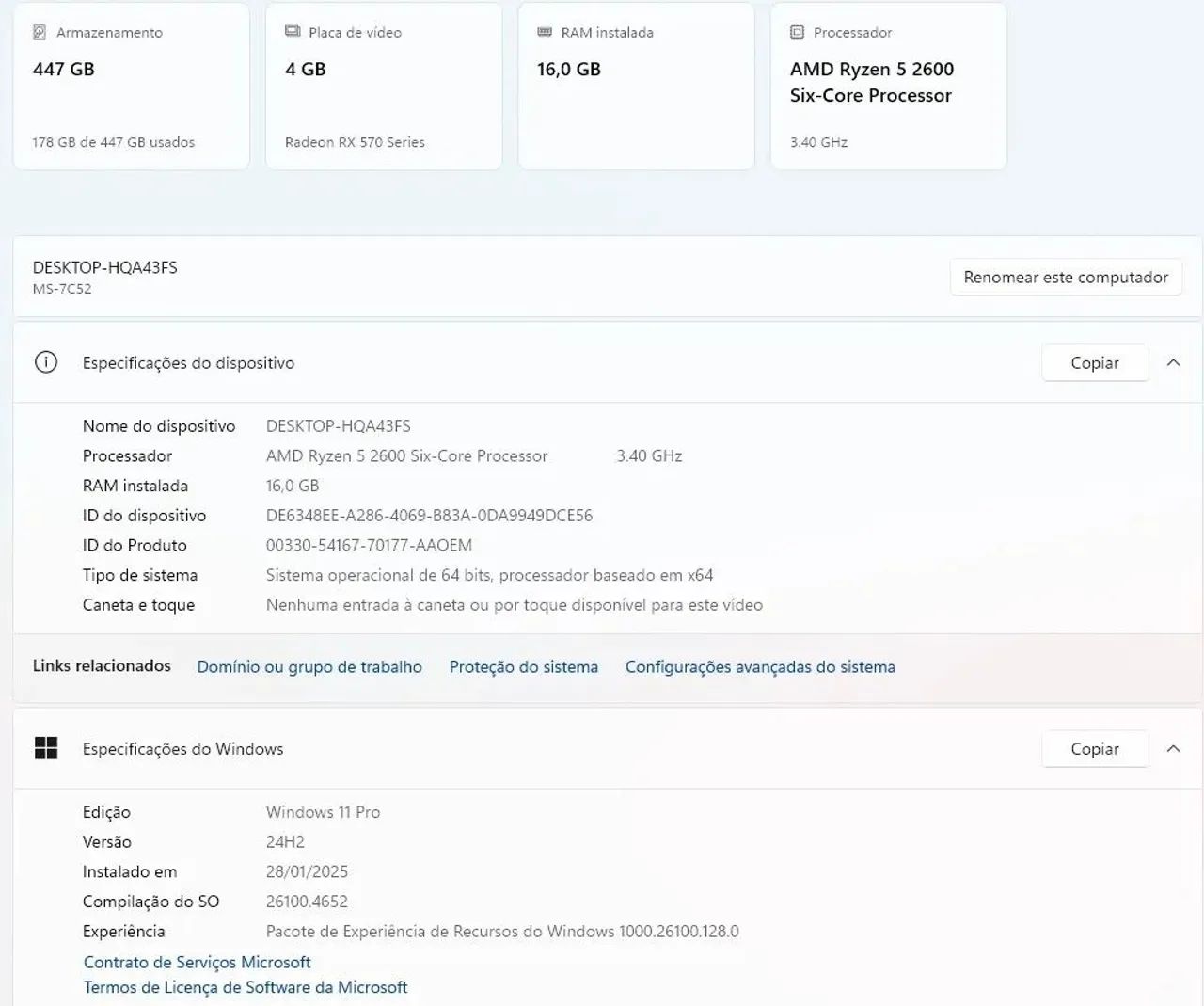Image resolution: width=1204 pixels, height=1006 pixels.
Task: Click the info icon beside Especificações do dispositivo
Action: coord(46,362)
